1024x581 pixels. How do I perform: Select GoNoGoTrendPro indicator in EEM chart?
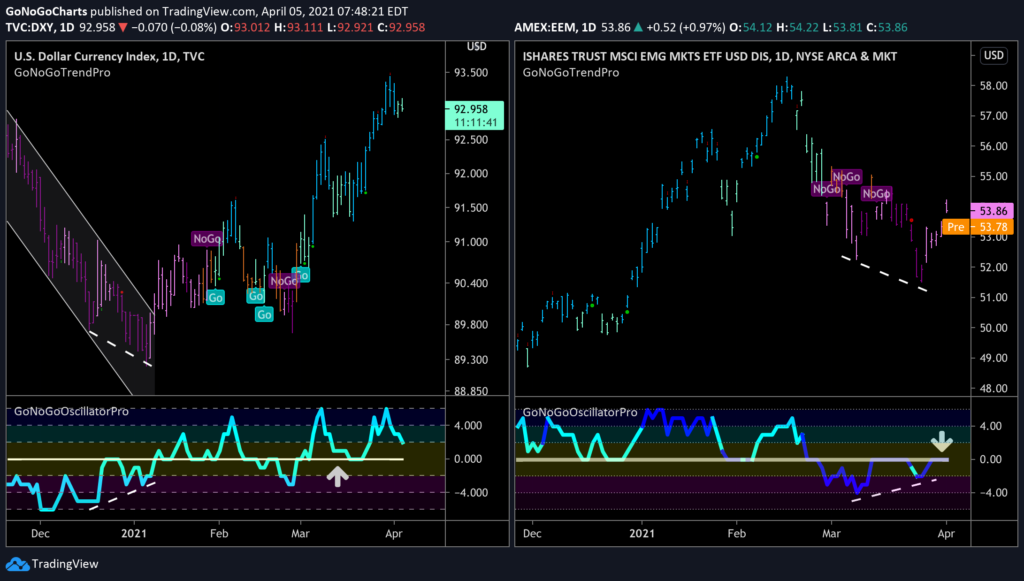[x=571, y=72]
